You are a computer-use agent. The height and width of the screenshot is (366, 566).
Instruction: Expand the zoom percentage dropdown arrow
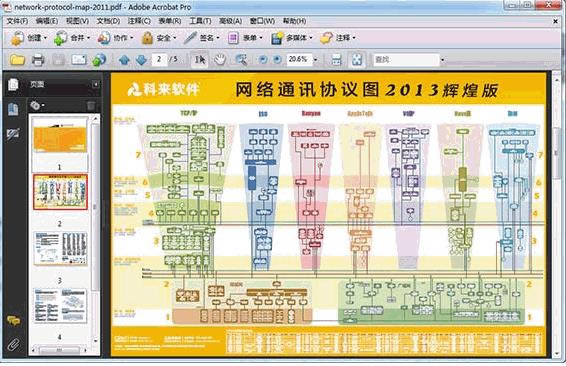click(315, 60)
